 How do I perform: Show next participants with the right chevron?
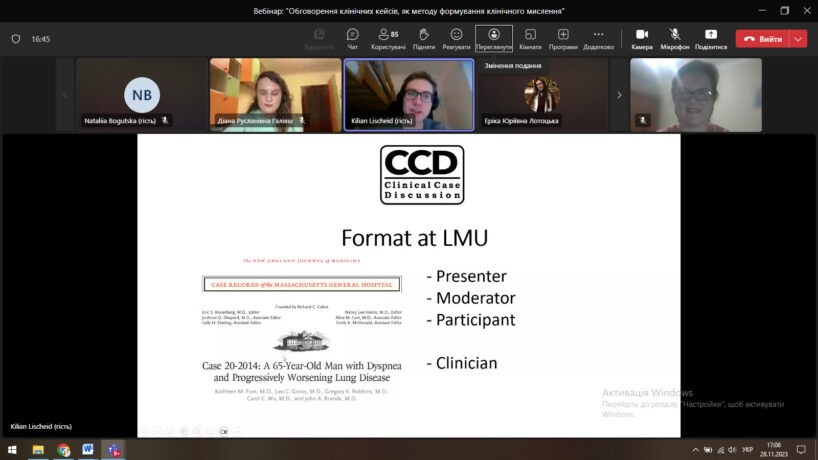(619, 95)
